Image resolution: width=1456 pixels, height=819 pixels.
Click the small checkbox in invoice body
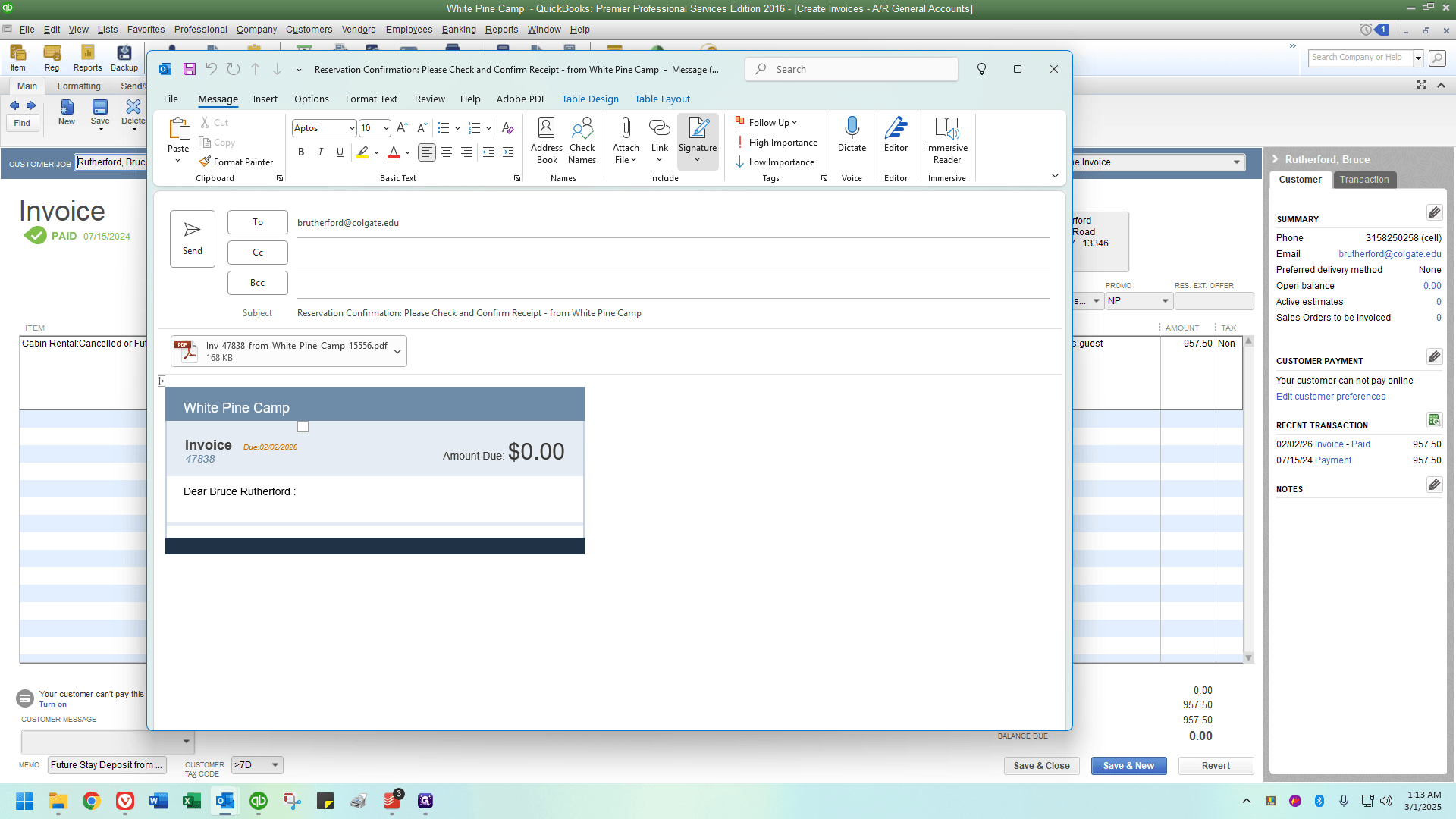coord(303,427)
